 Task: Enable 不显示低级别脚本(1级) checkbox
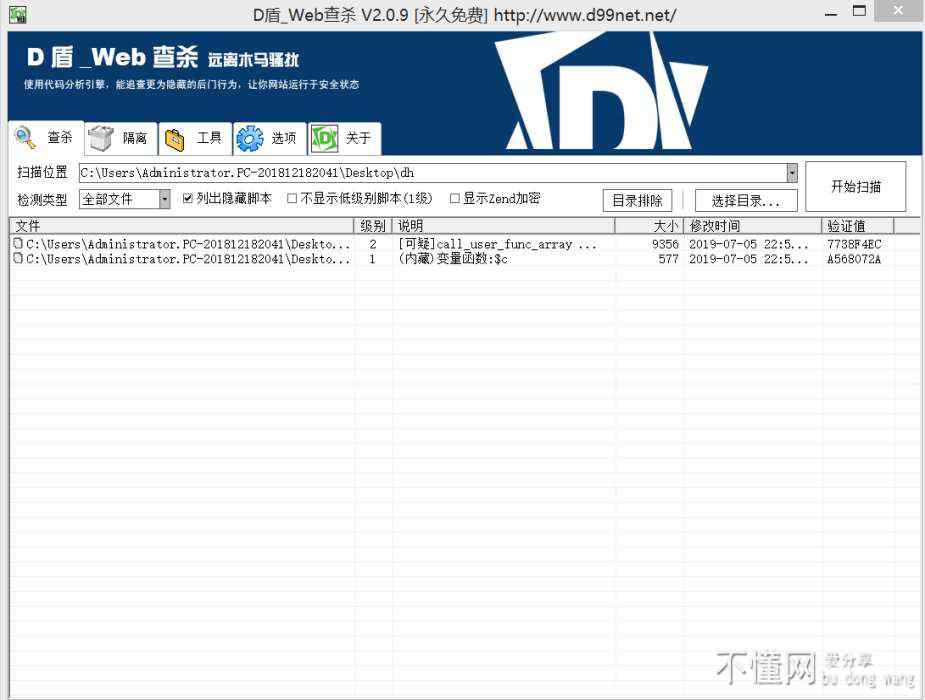[292, 199]
